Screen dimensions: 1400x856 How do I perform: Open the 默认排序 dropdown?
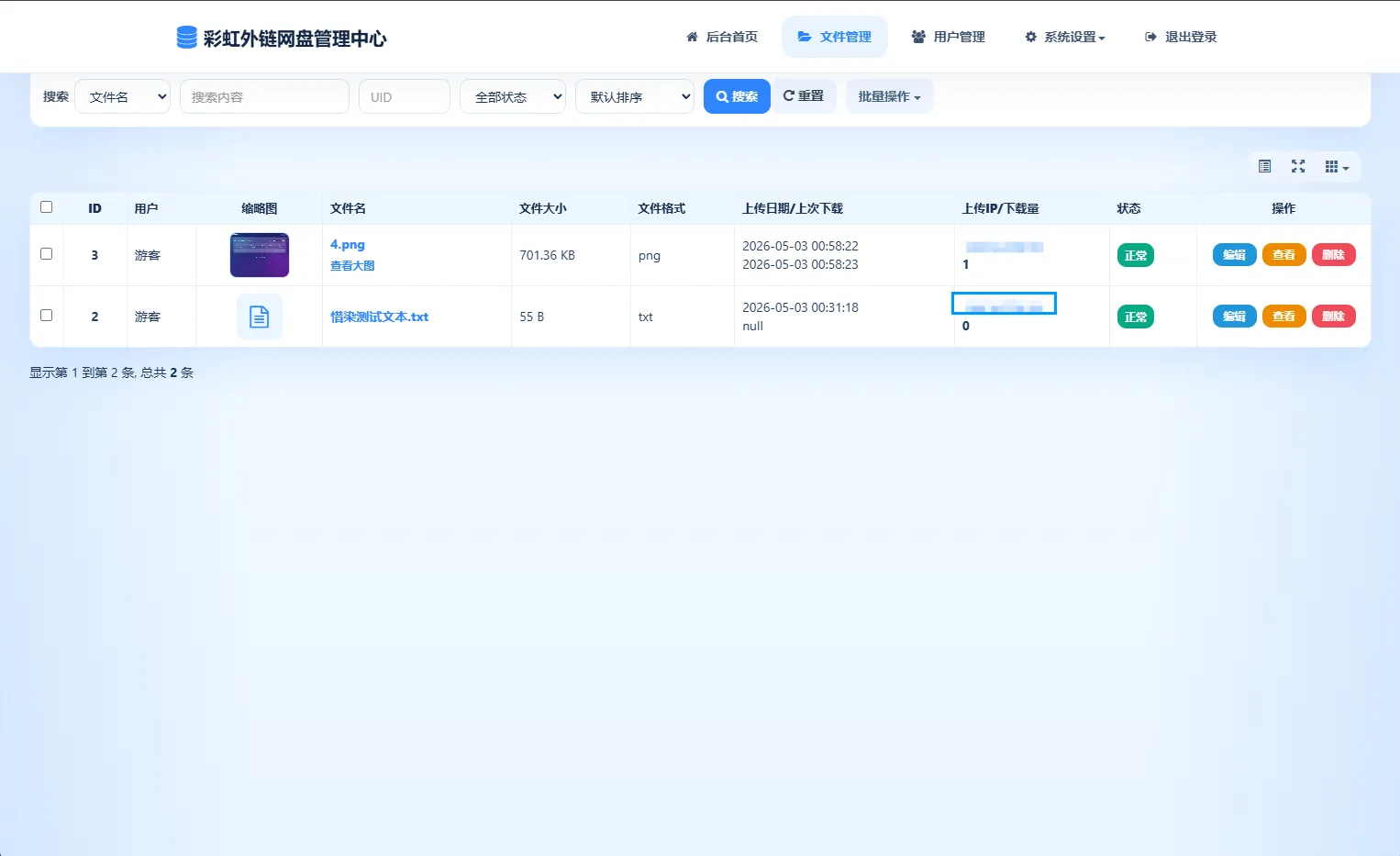tap(635, 96)
